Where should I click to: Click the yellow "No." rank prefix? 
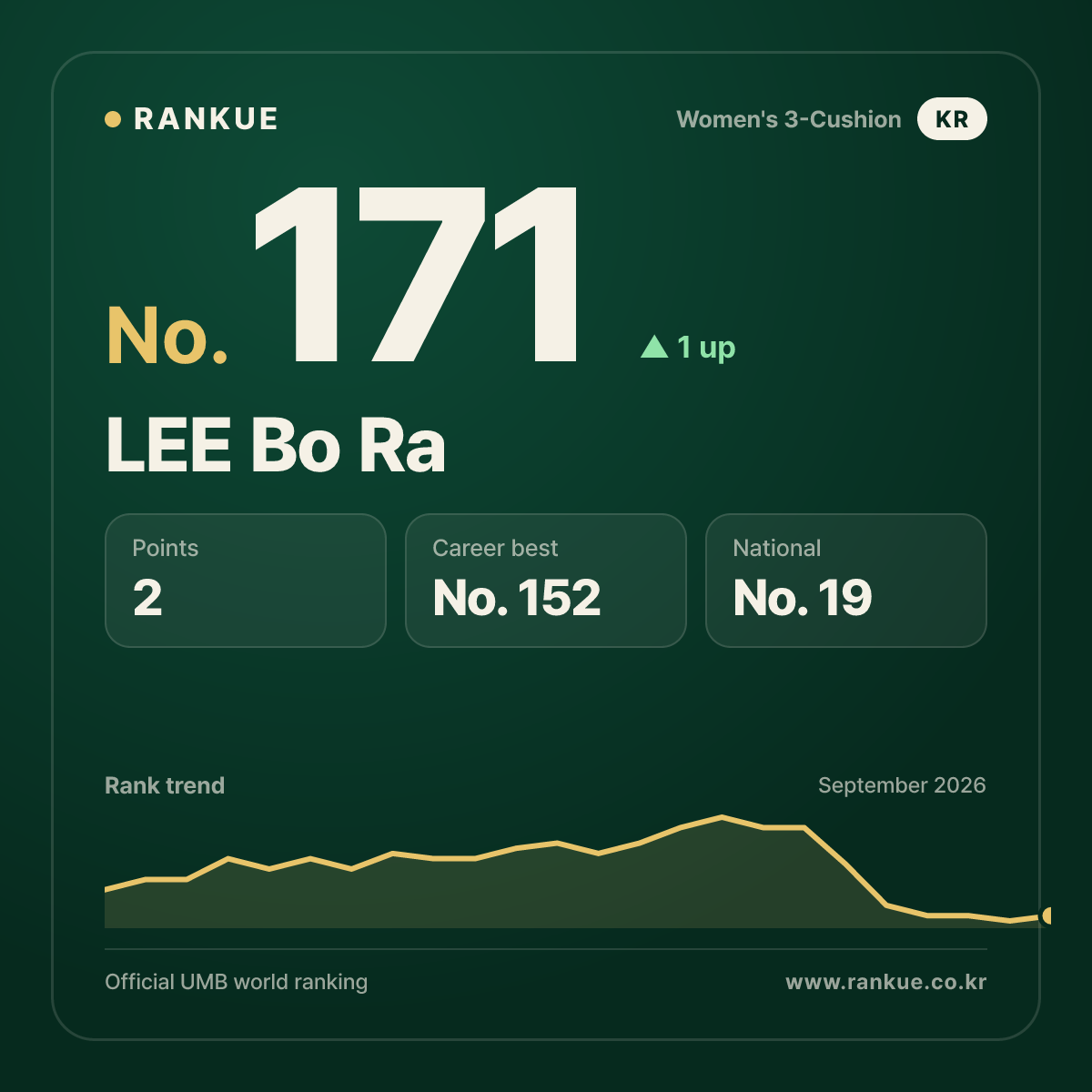click(x=167, y=335)
